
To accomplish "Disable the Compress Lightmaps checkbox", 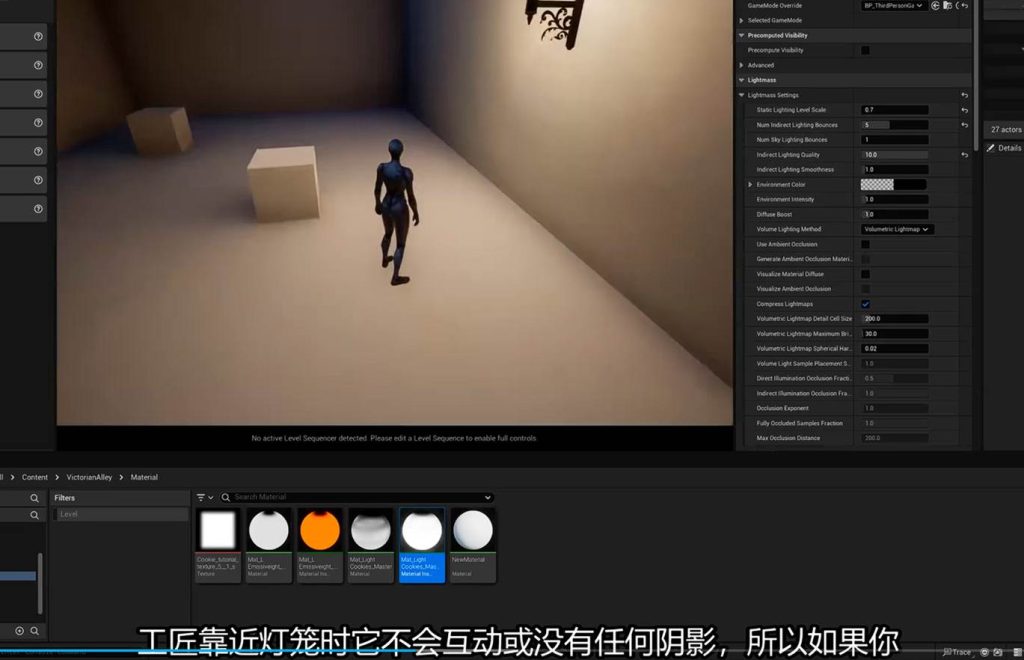I will 865,304.
